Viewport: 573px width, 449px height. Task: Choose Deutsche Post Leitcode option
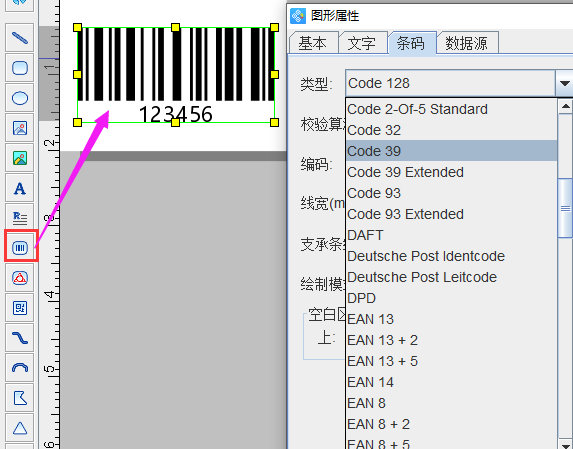[x=451, y=277]
